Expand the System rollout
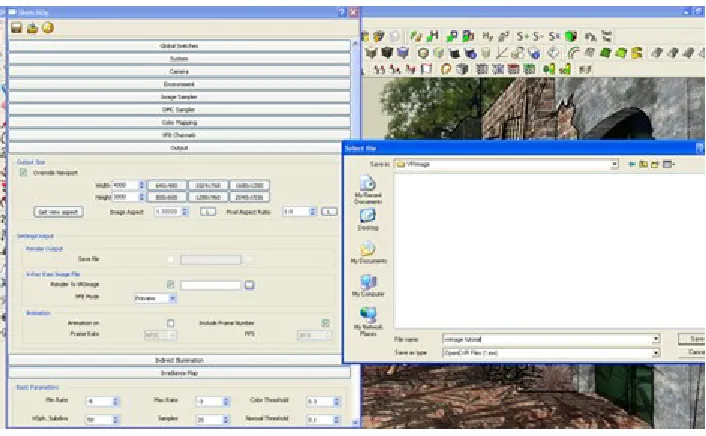Image resolution: width=706 pixels, height=436 pixels. [x=179, y=59]
